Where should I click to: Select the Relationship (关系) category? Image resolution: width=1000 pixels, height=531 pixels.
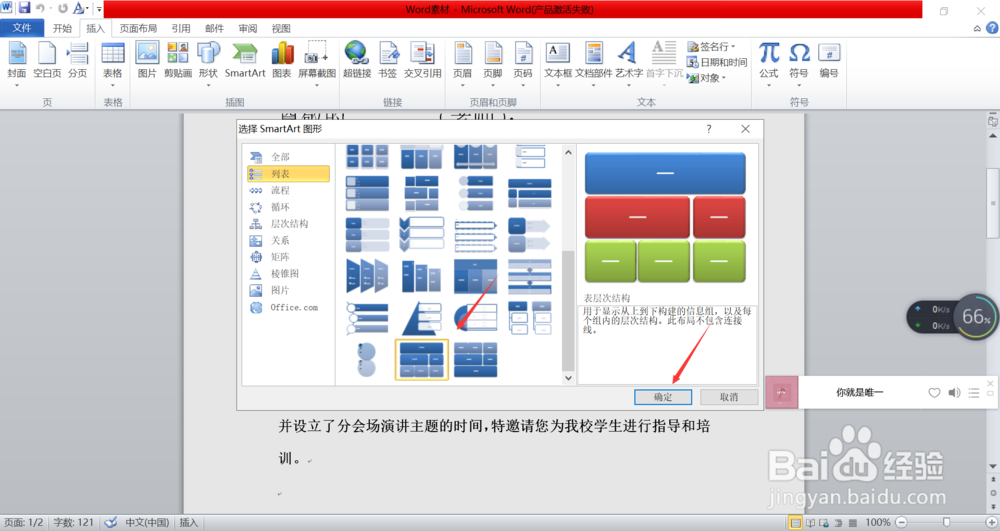tap(288, 240)
